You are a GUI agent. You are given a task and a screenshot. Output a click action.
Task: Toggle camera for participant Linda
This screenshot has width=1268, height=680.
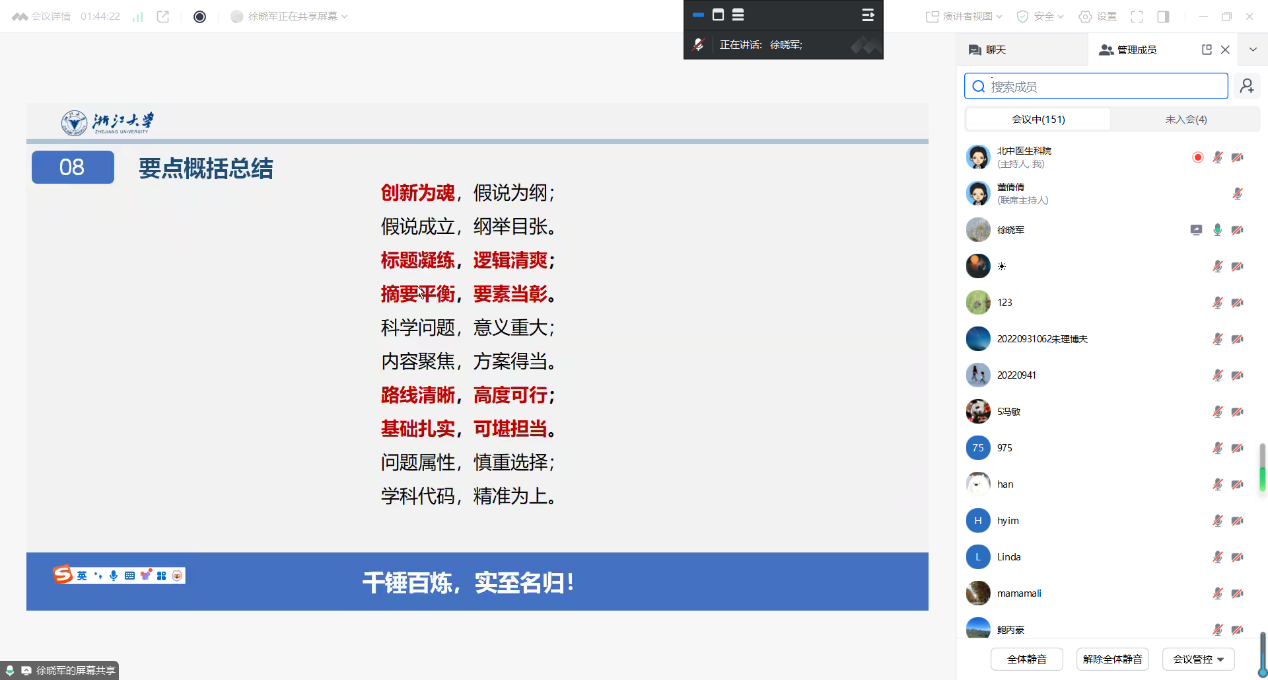[1237, 557]
